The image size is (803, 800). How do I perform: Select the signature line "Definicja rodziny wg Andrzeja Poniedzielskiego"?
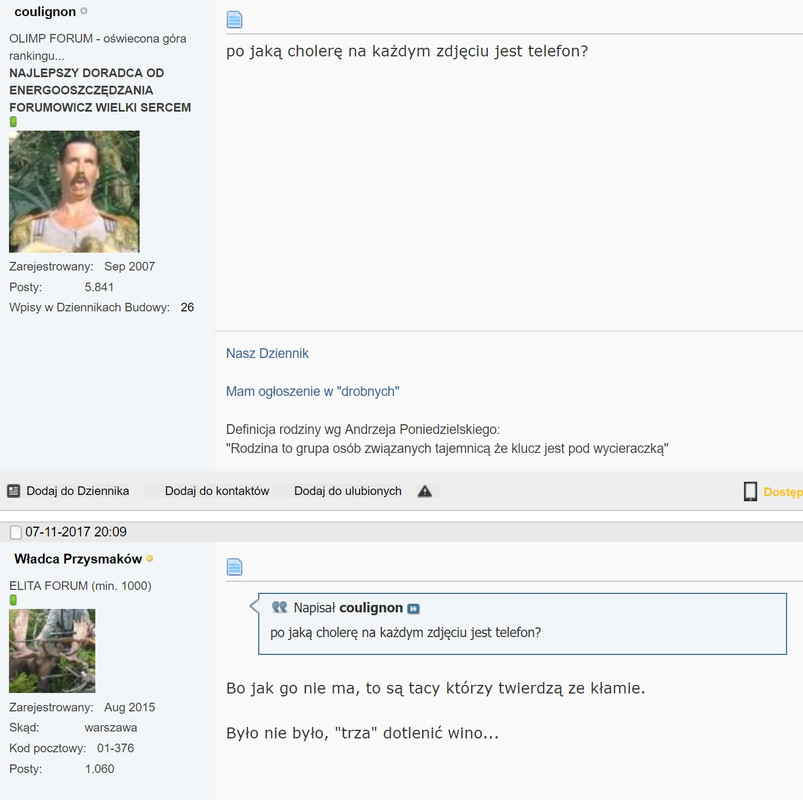tap(363, 429)
